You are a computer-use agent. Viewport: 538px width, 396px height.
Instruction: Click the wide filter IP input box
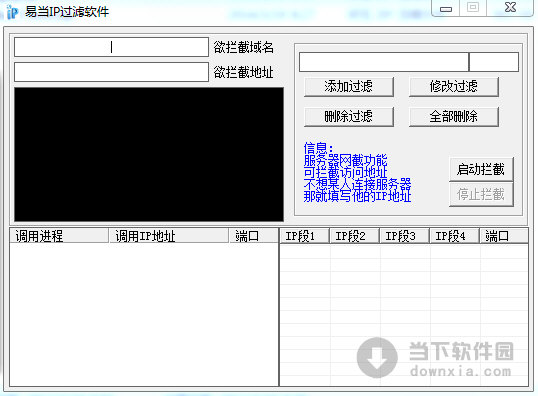384,62
